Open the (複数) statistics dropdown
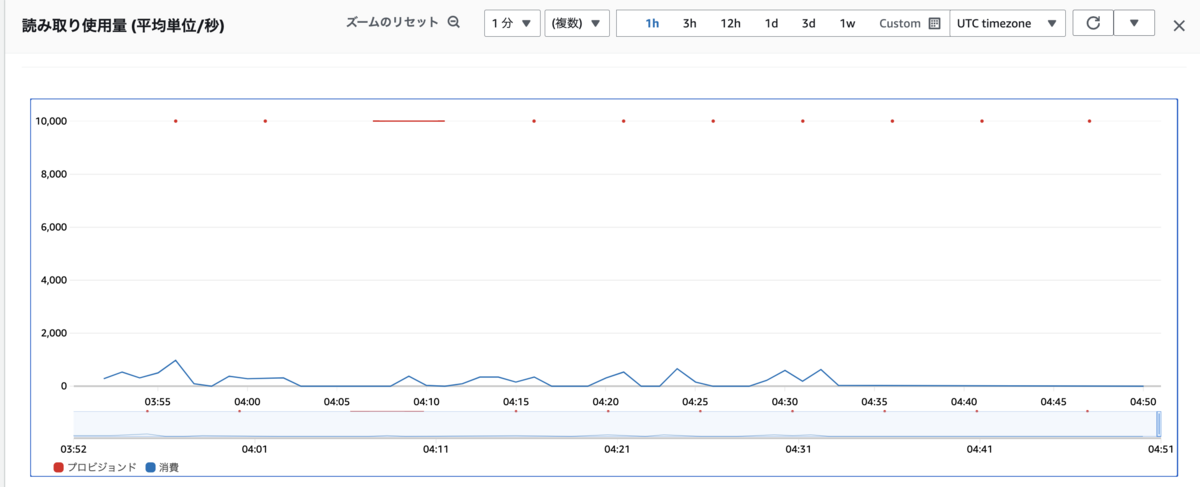This screenshot has height=487, width=1200. point(578,23)
